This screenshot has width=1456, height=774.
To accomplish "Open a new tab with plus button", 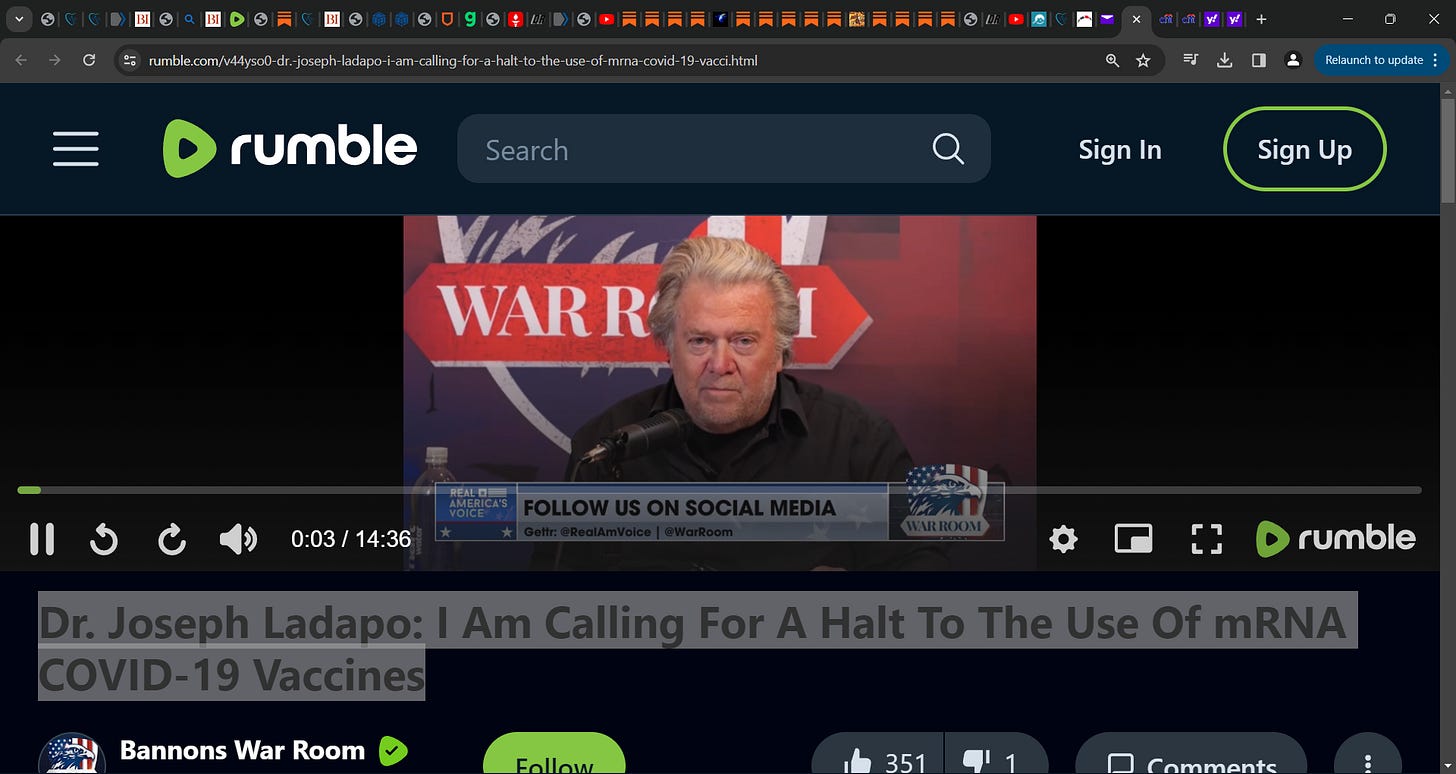I will [x=1261, y=19].
